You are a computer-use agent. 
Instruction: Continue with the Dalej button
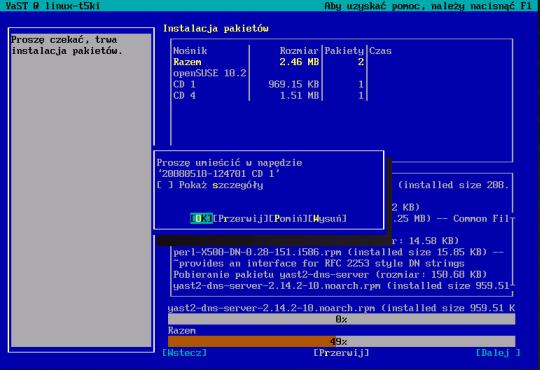tap(498, 353)
